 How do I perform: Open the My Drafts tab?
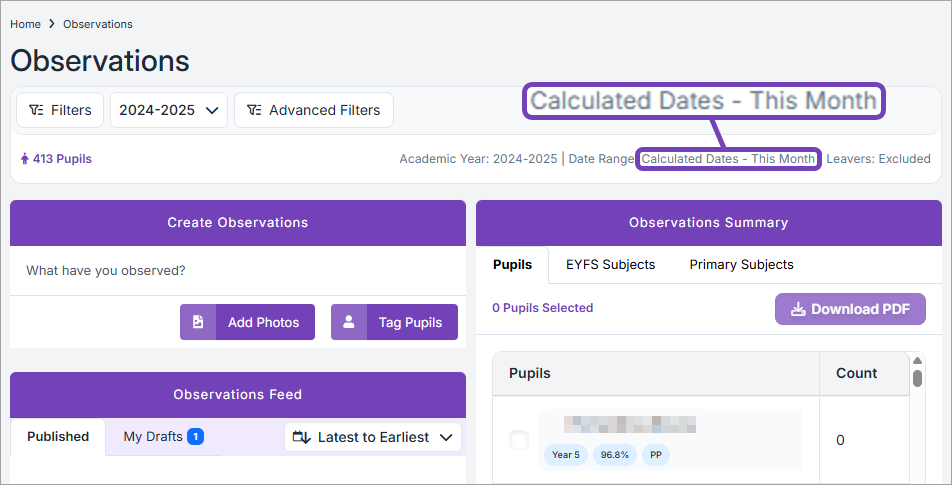coord(163,437)
